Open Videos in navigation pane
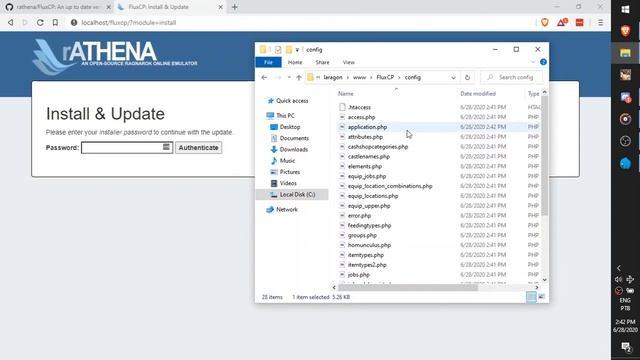This screenshot has width=640, height=360. coord(288,183)
